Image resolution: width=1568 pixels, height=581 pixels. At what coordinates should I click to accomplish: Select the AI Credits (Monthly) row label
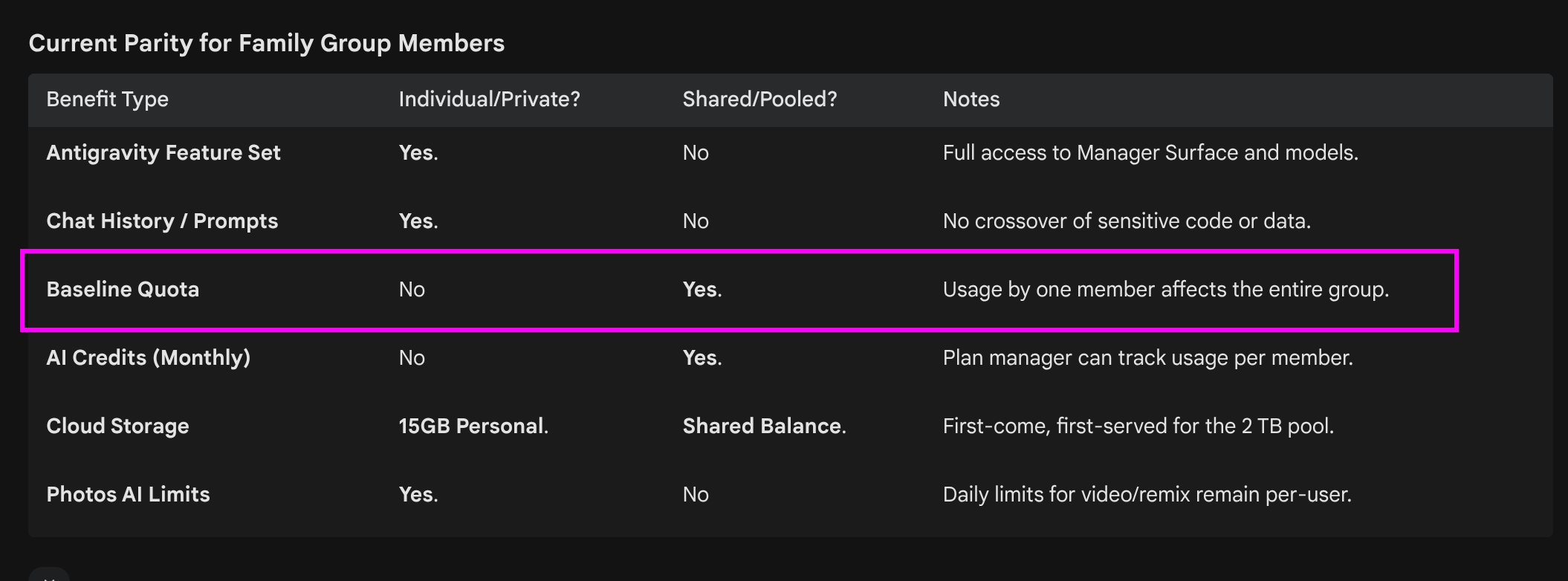148,358
